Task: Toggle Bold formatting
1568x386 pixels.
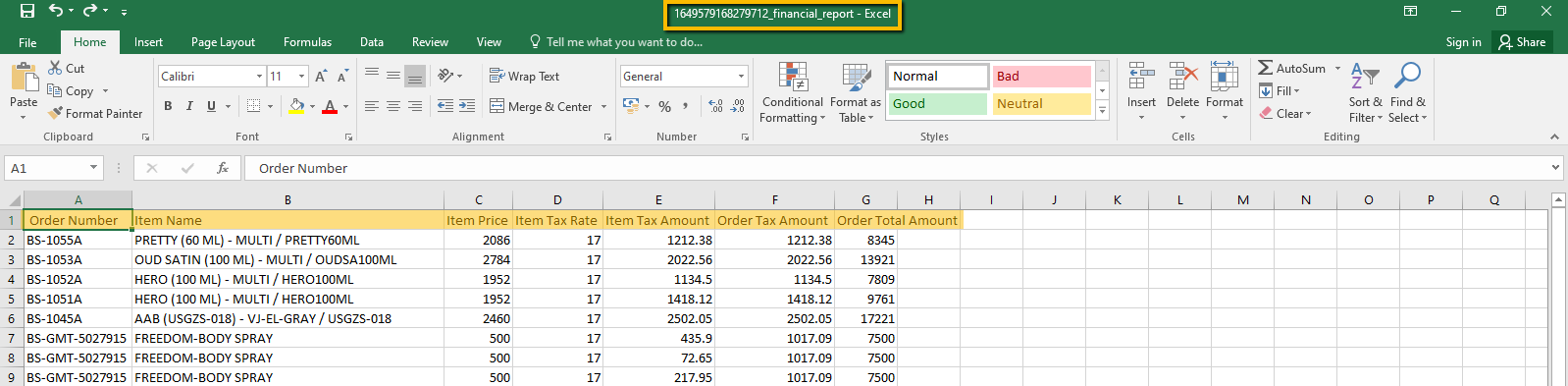Action: 168,106
